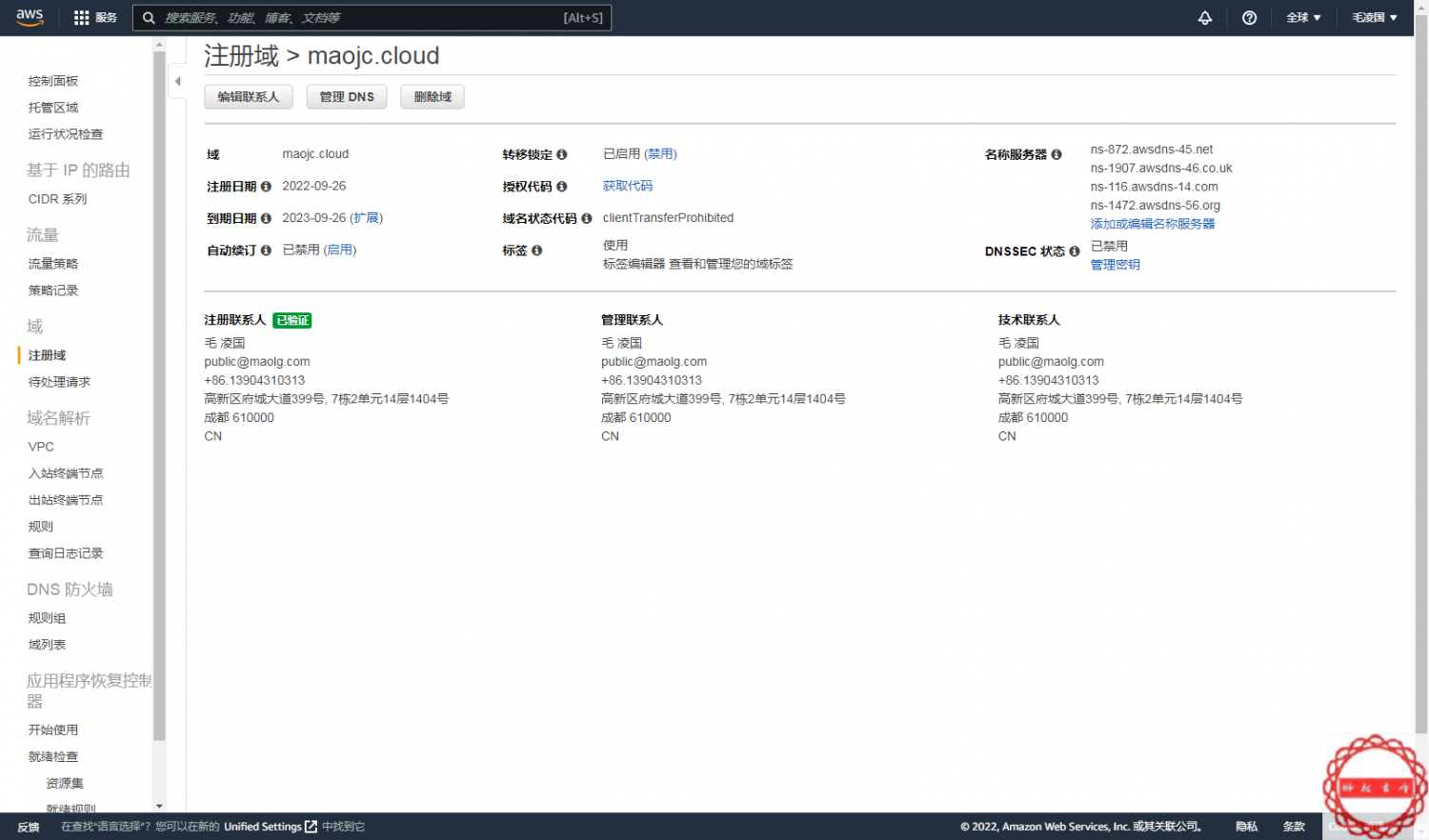The image size is (1429, 840).
Task: Navigate to 托管区域
Action: click(53, 108)
